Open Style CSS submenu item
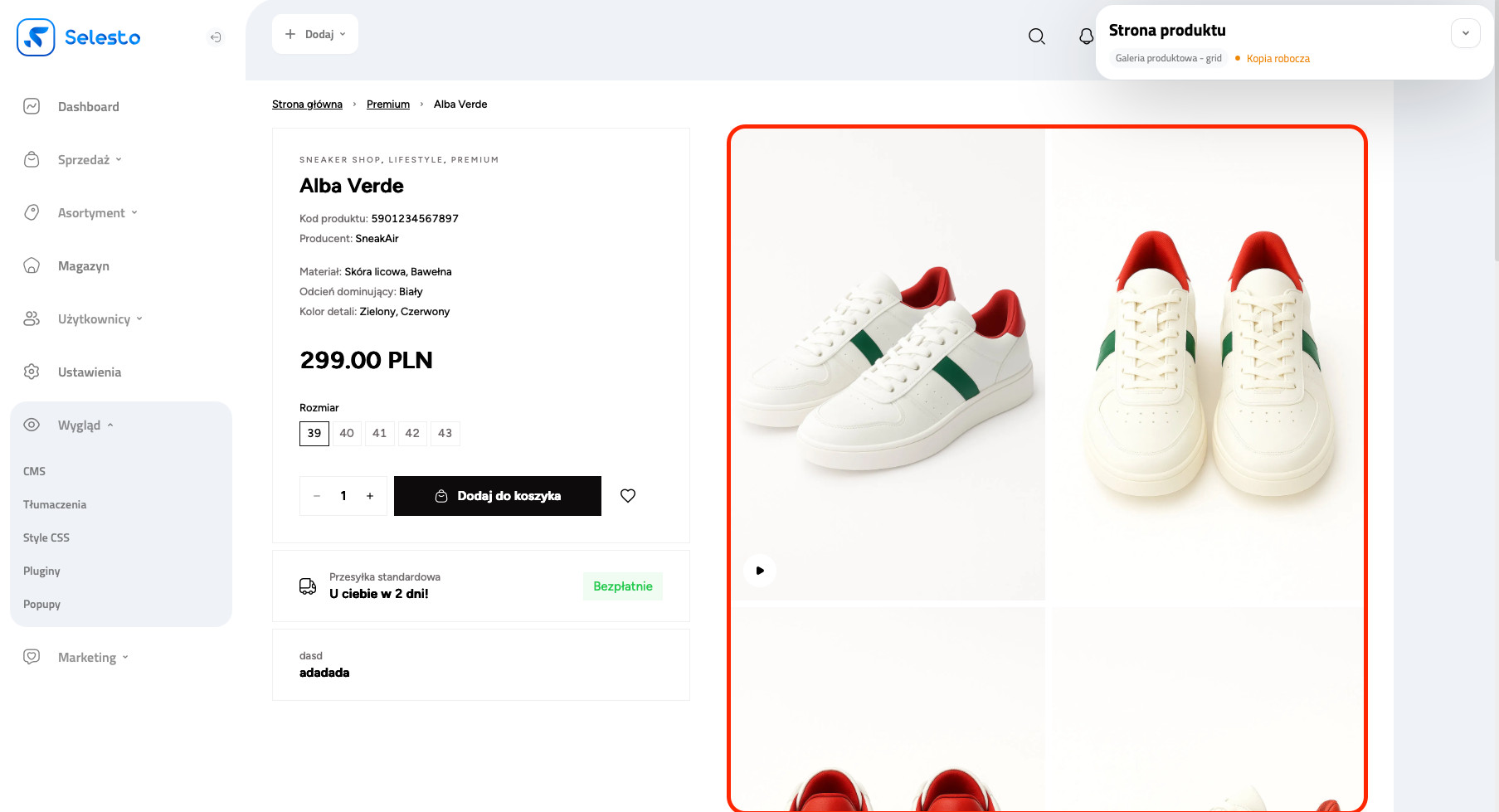 click(46, 538)
